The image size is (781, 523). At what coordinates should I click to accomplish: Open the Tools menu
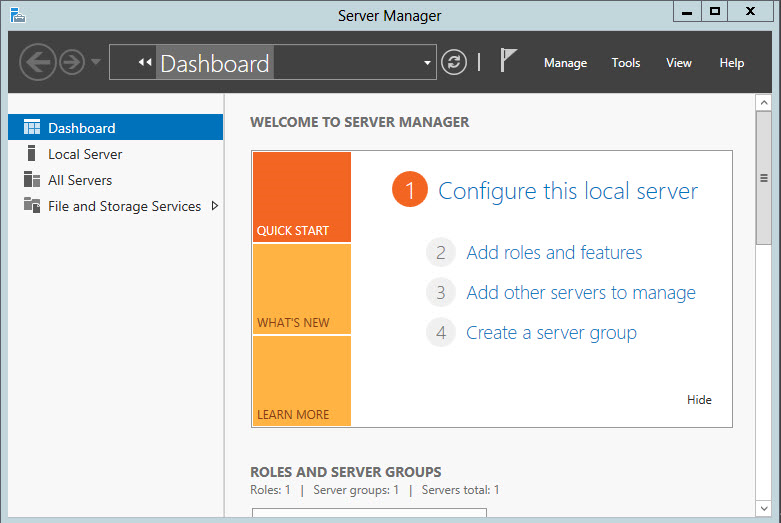pyautogui.click(x=626, y=63)
